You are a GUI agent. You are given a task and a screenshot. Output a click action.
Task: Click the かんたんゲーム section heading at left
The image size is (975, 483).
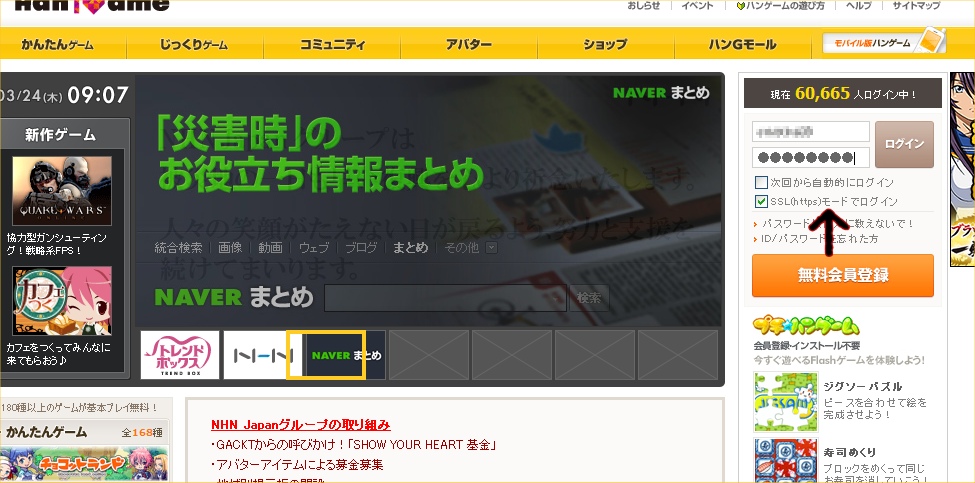click(47, 431)
